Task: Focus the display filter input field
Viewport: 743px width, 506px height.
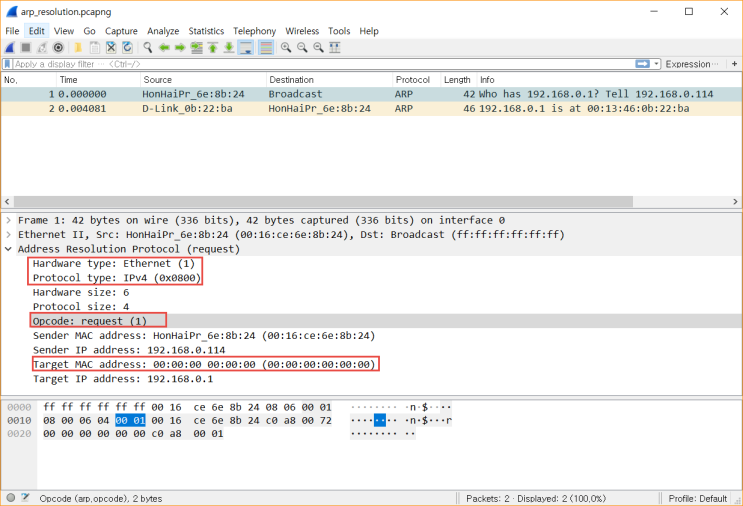Action: (x=322, y=64)
